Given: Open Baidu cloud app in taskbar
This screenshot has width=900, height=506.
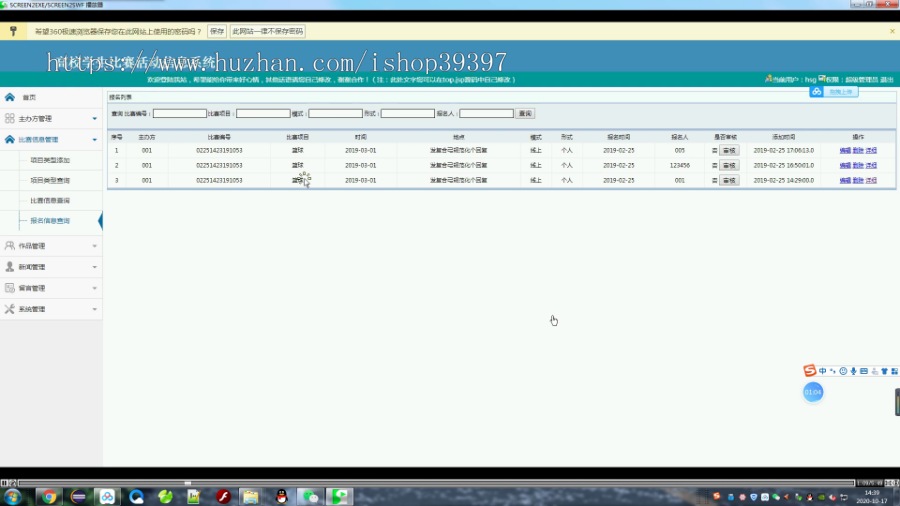Looking at the screenshot, I should pos(107,496).
